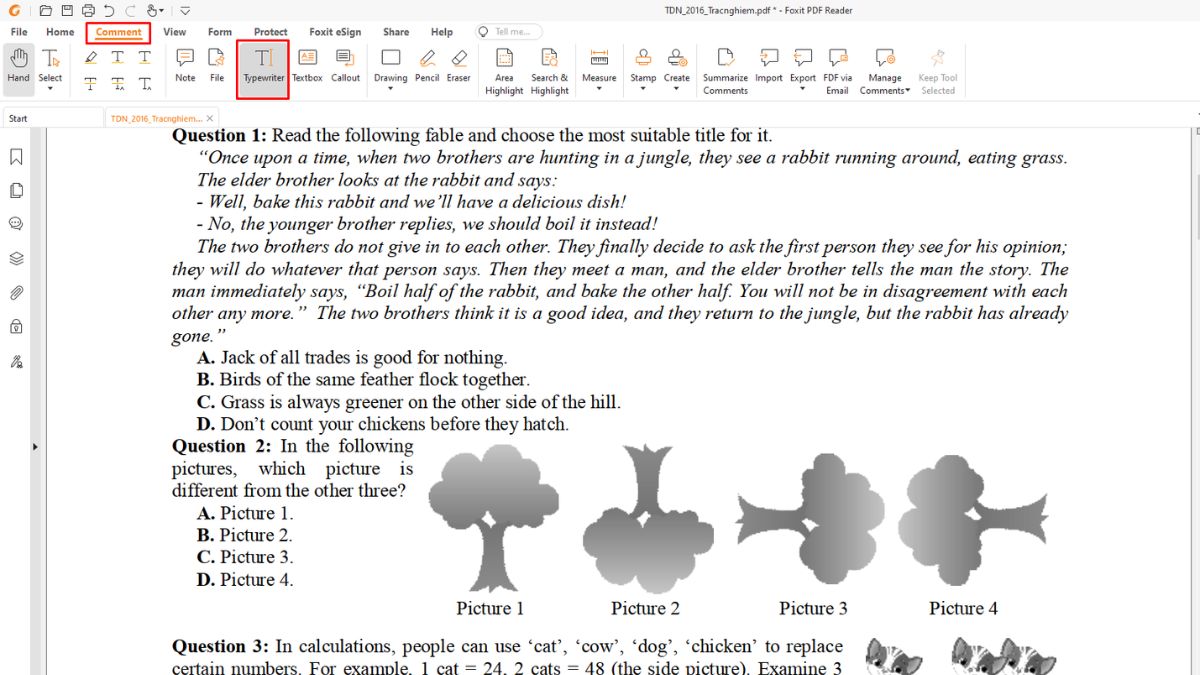The height and width of the screenshot is (675, 1200).
Task: Open the Bookmarks side panel
Action: pyautogui.click(x=16, y=157)
